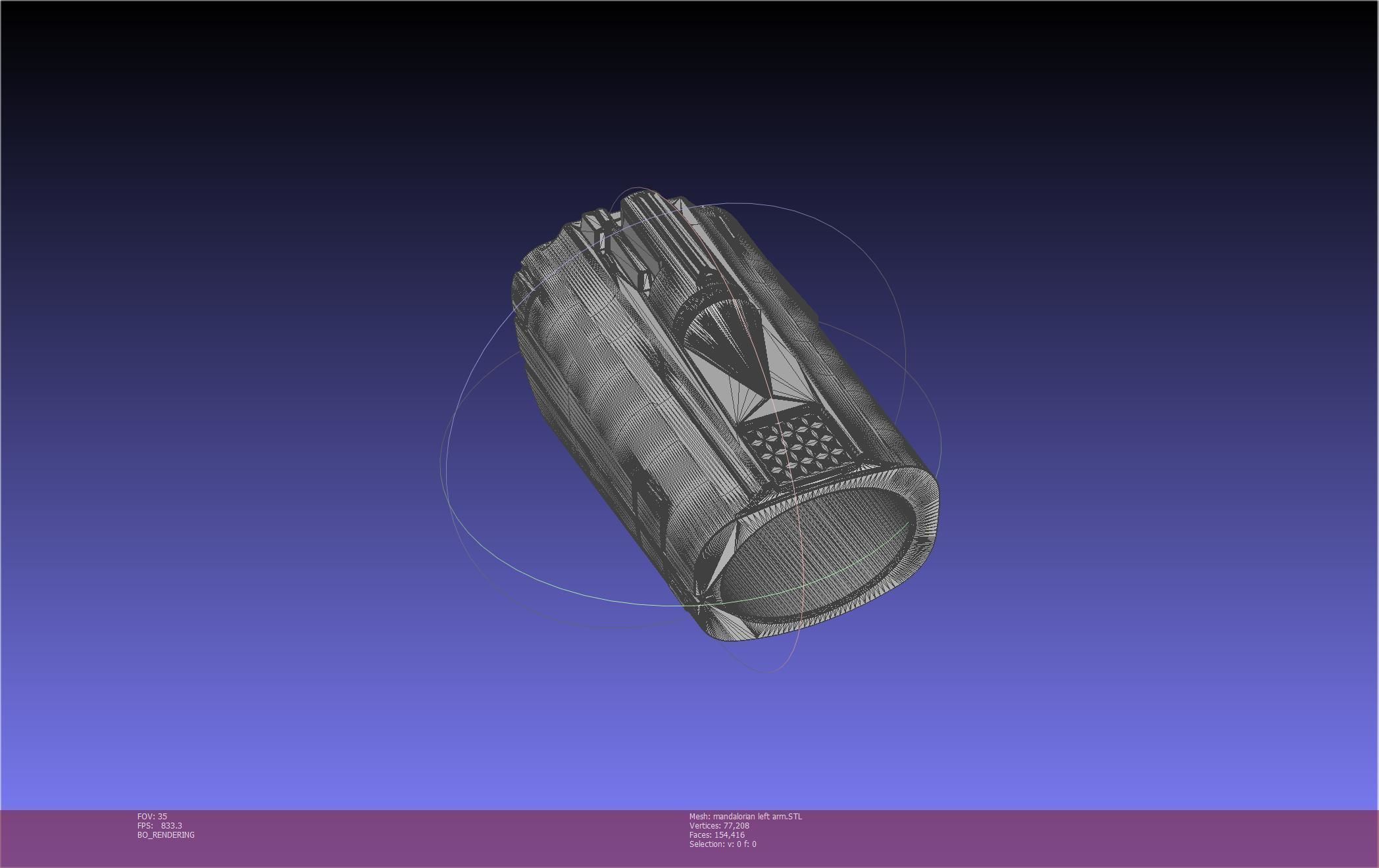Click the FOV: 35 readout

point(152,816)
